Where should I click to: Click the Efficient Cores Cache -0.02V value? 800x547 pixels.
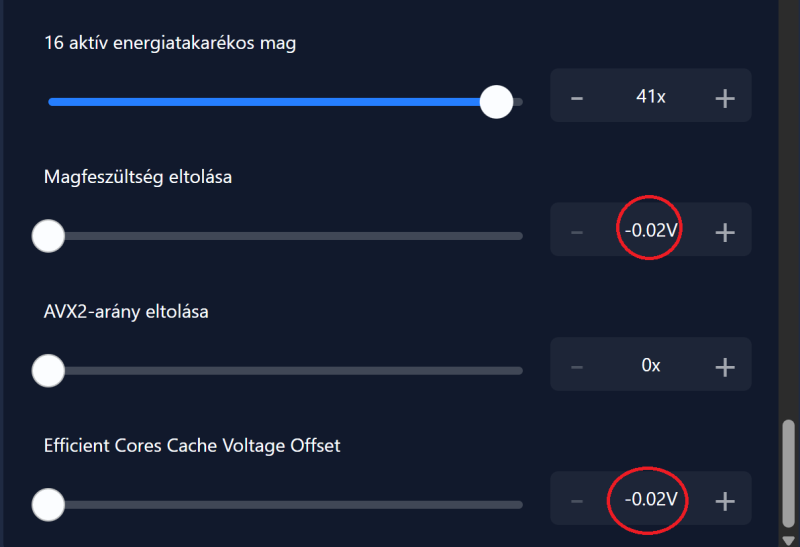(651, 499)
